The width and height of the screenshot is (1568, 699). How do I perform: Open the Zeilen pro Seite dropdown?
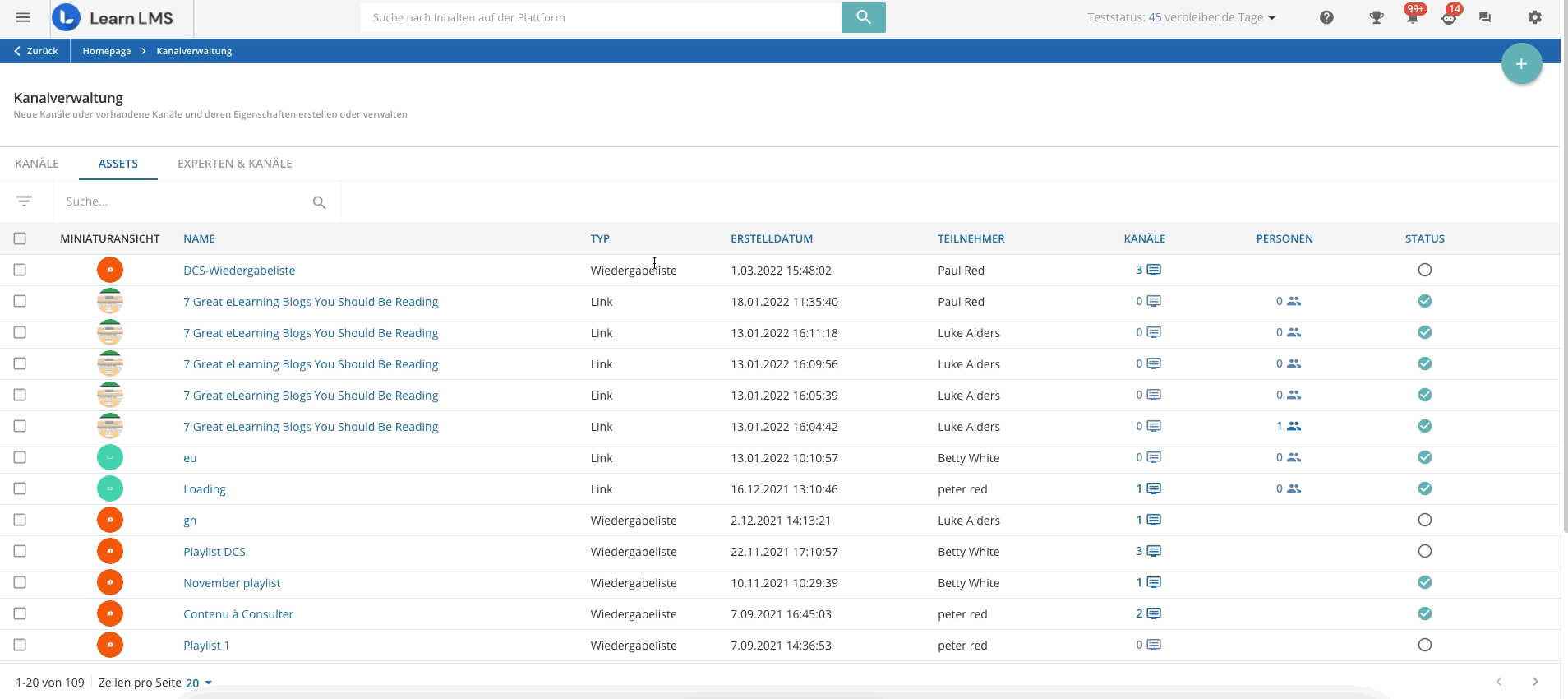[x=199, y=683]
